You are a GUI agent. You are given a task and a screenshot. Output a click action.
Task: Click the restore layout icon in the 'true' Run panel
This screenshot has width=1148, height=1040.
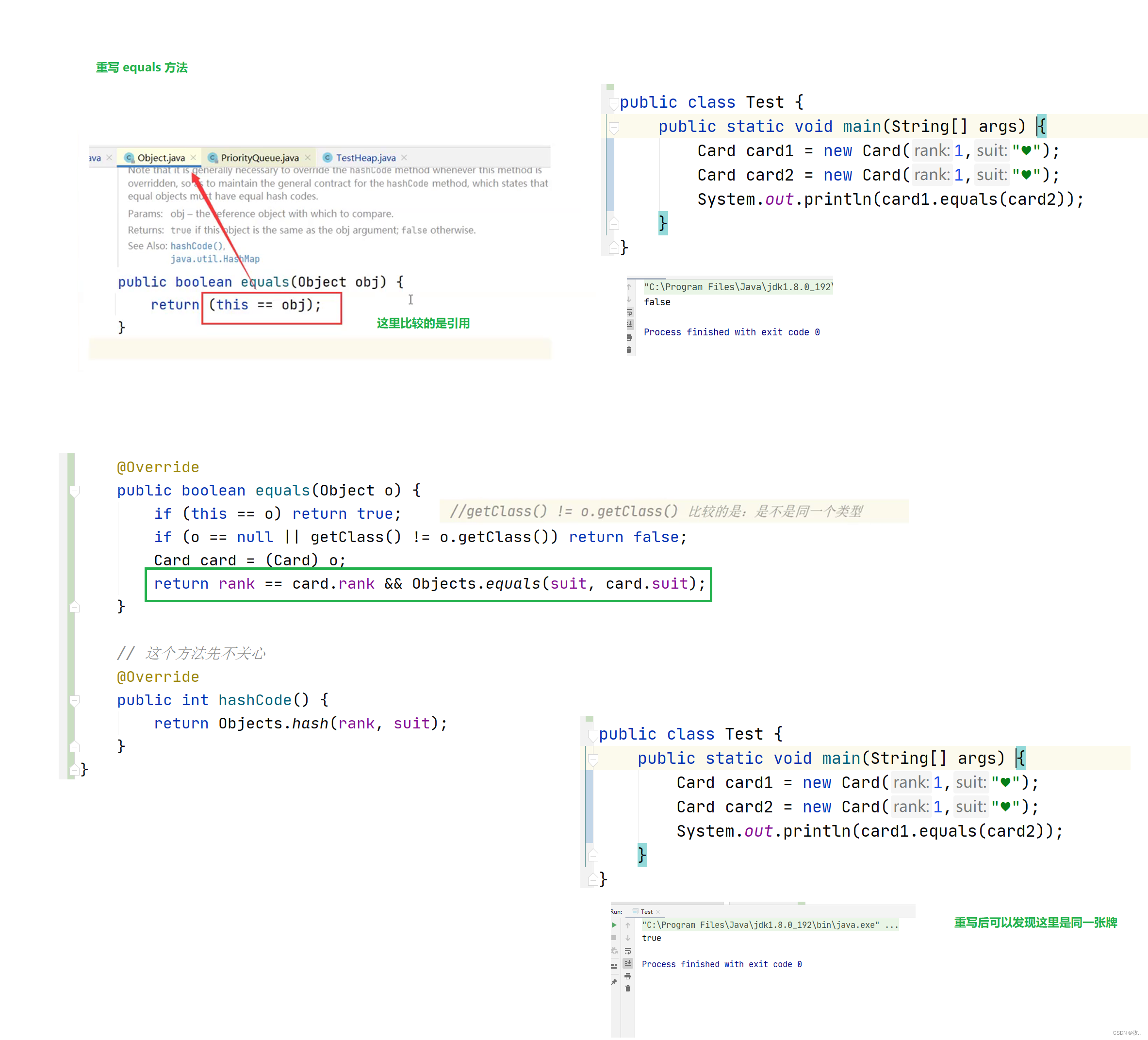[x=614, y=966]
